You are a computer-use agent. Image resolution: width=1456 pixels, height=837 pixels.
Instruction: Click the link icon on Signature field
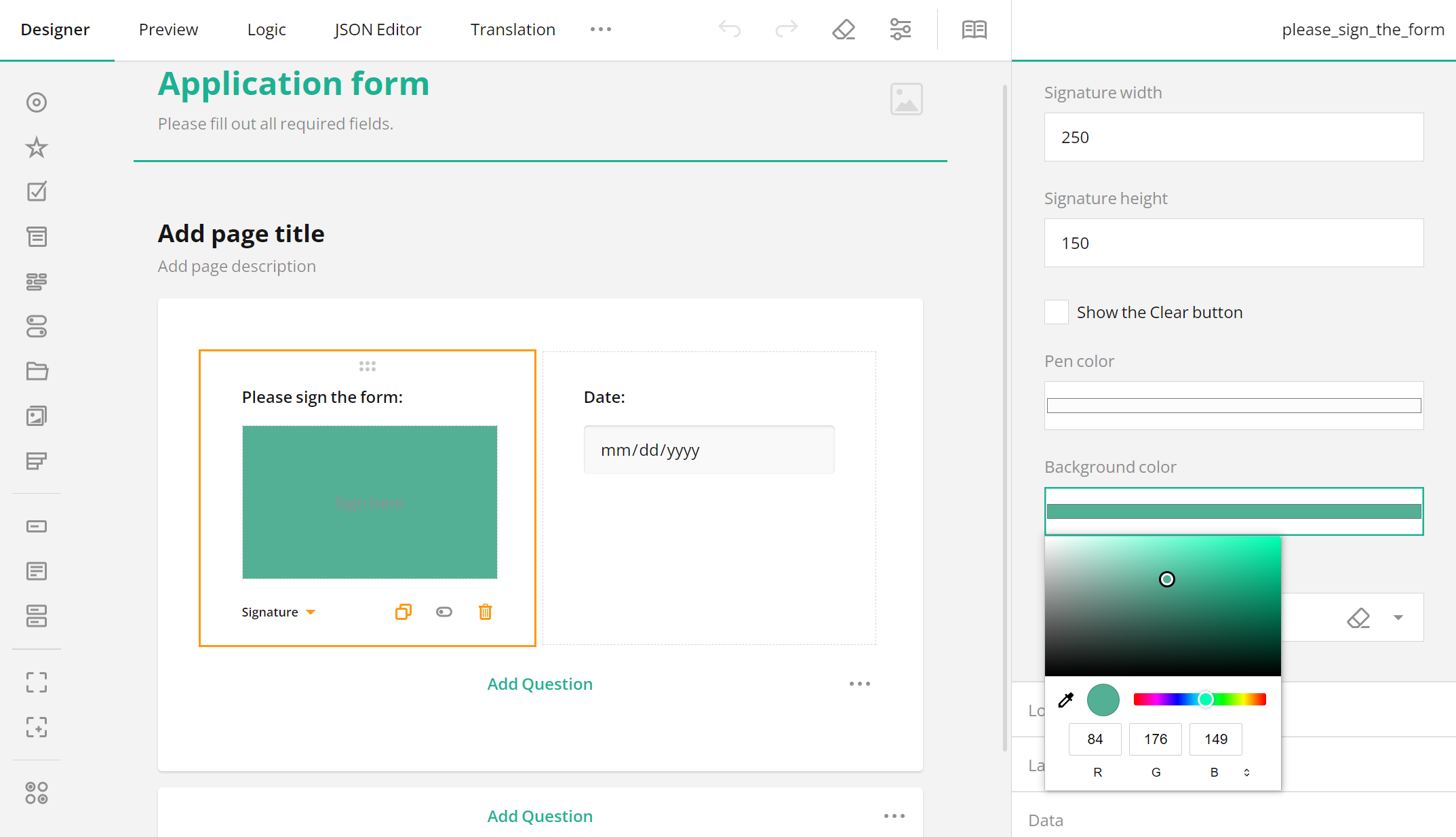444,612
